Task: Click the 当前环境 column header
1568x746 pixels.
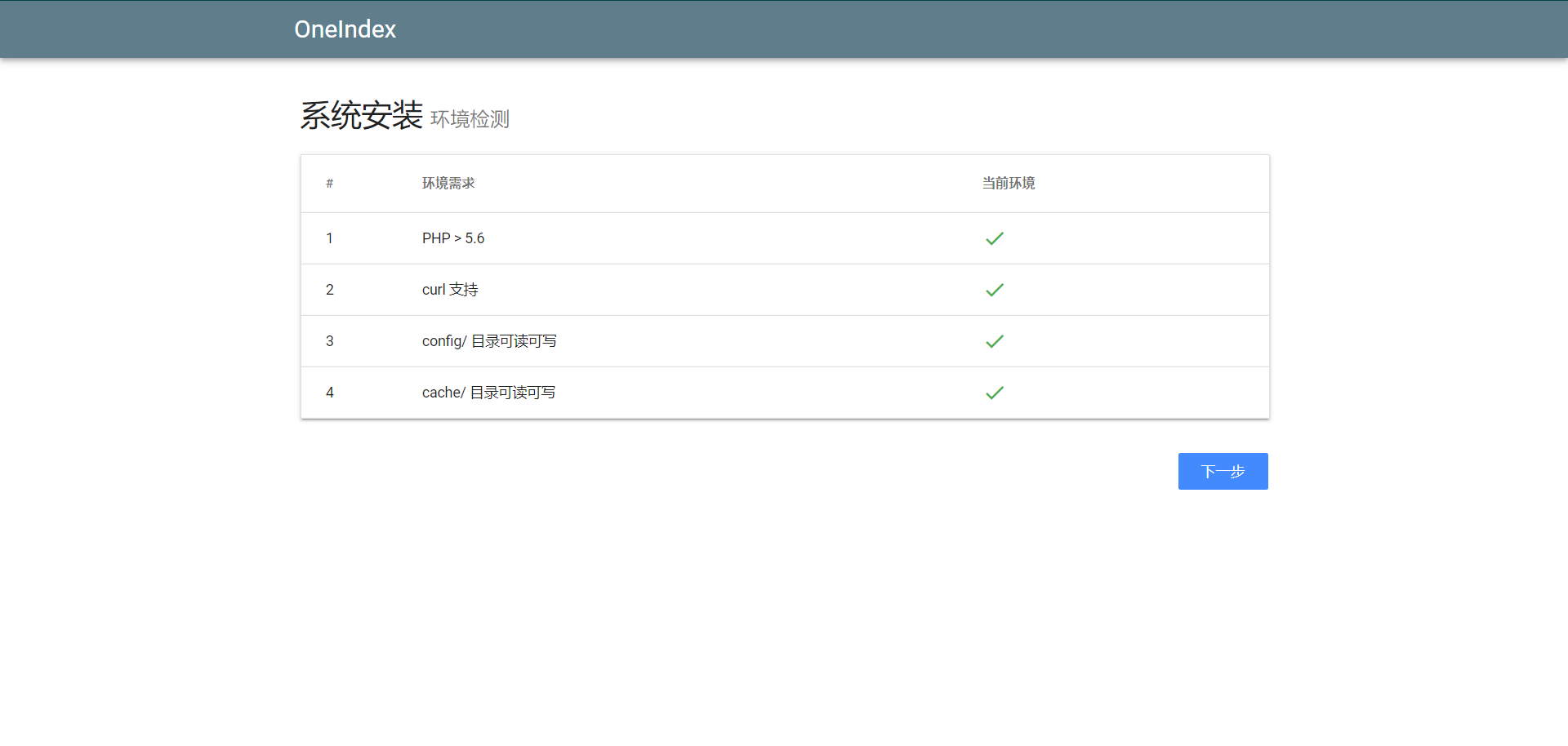Action: (1009, 184)
